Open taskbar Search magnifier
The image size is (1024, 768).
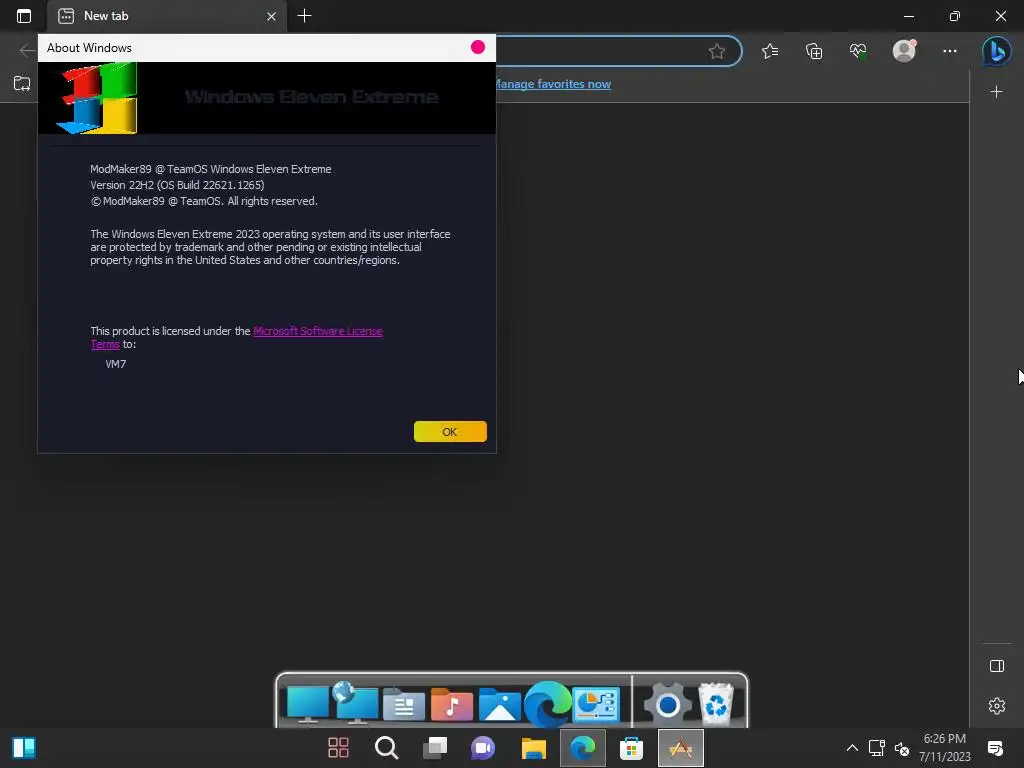click(x=387, y=748)
